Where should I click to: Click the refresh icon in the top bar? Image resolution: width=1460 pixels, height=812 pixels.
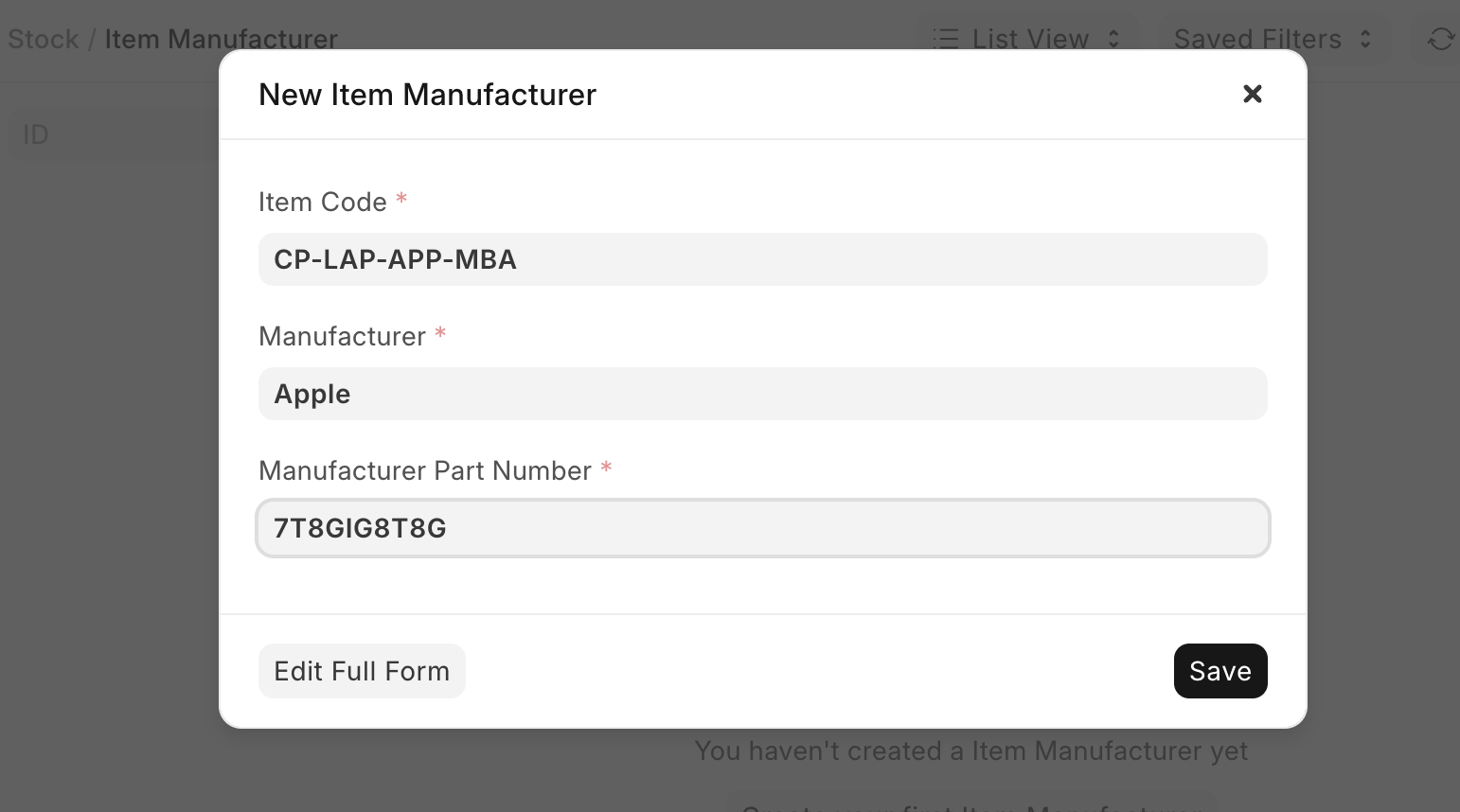[1440, 39]
